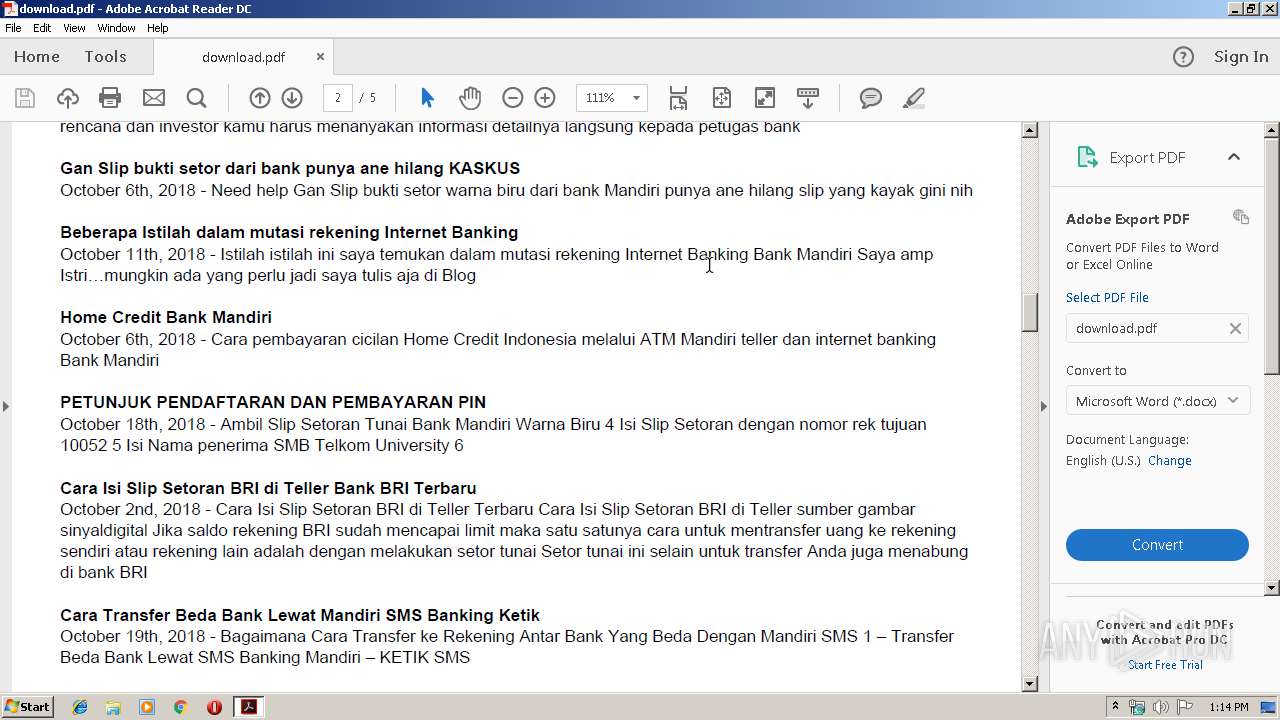Open Chrome from the taskbar
This screenshot has width=1280, height=720.
point(180,707)
